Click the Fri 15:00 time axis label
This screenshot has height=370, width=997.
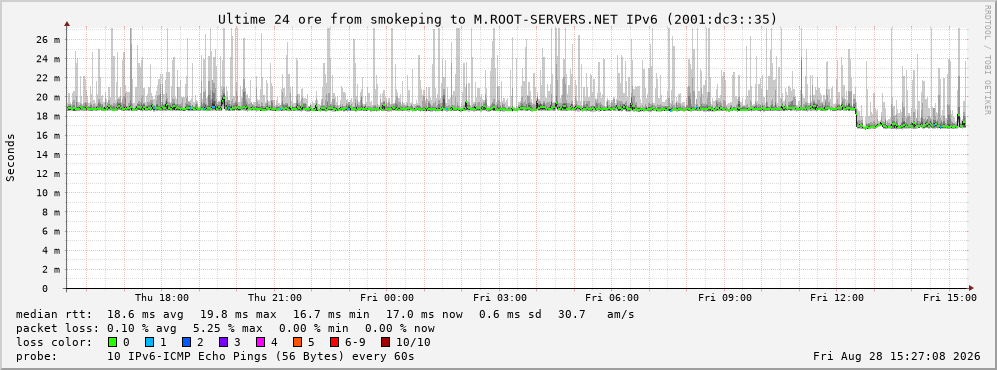[x=950, y=298]
